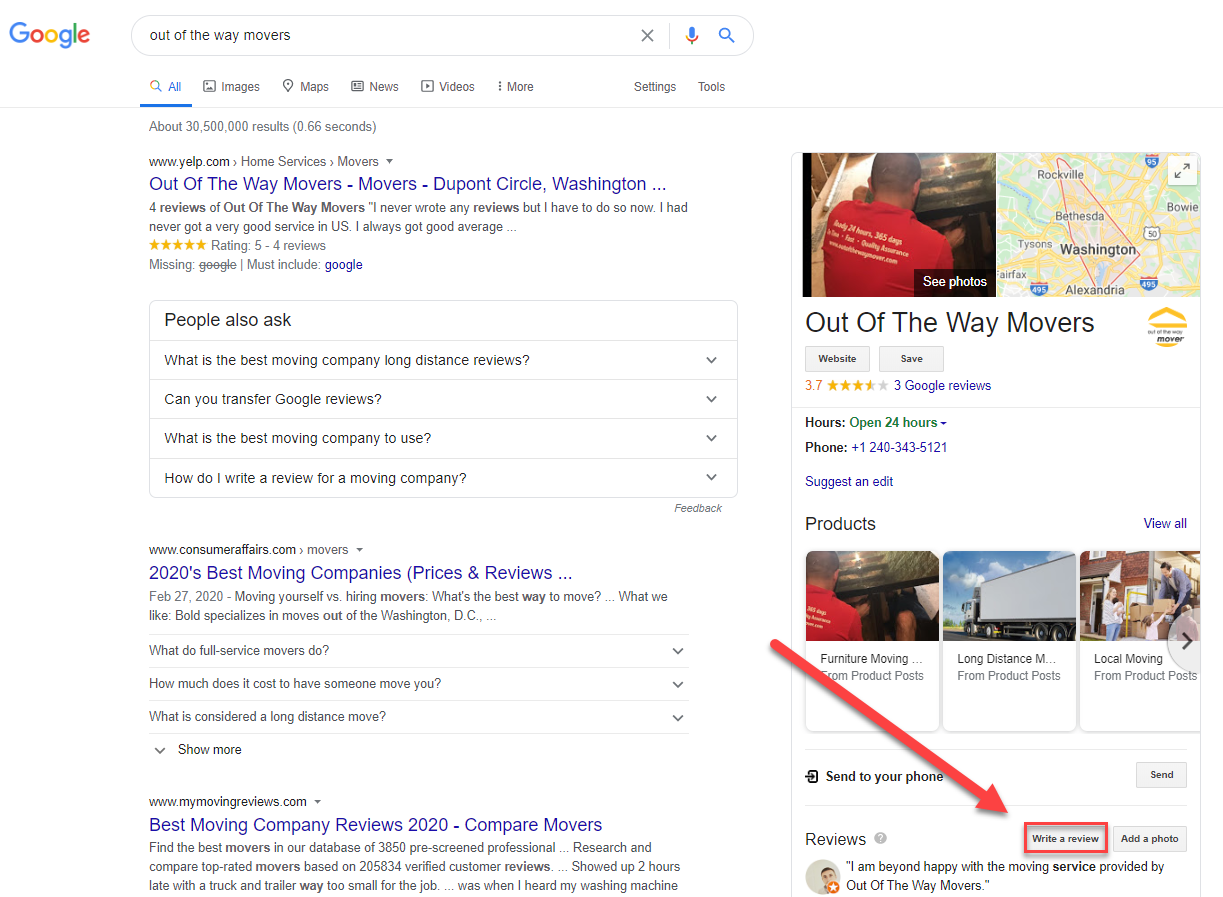
Task: Submit search with the magnifier icon
Action: point(727,35)
